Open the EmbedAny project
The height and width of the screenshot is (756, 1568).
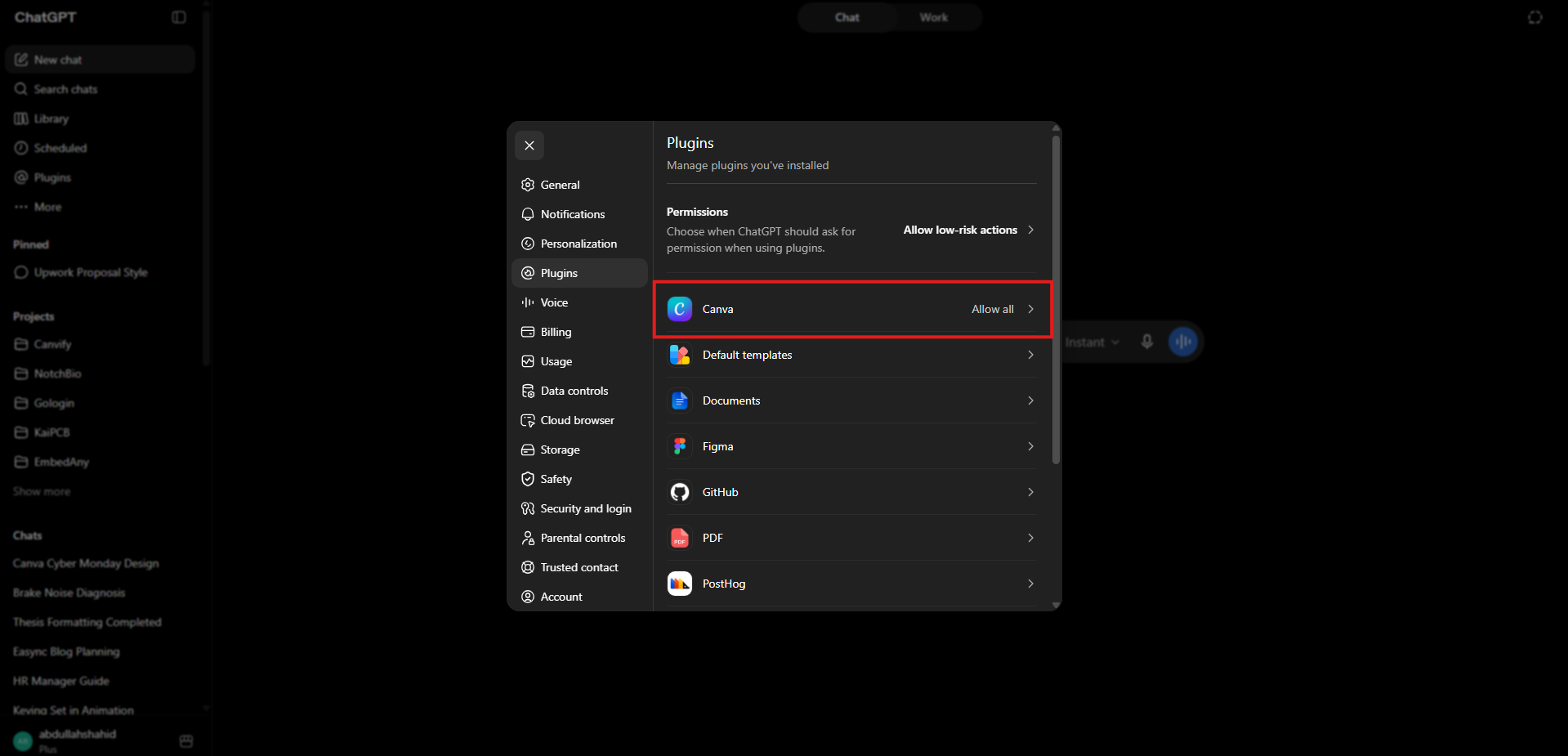click(100, 462)
